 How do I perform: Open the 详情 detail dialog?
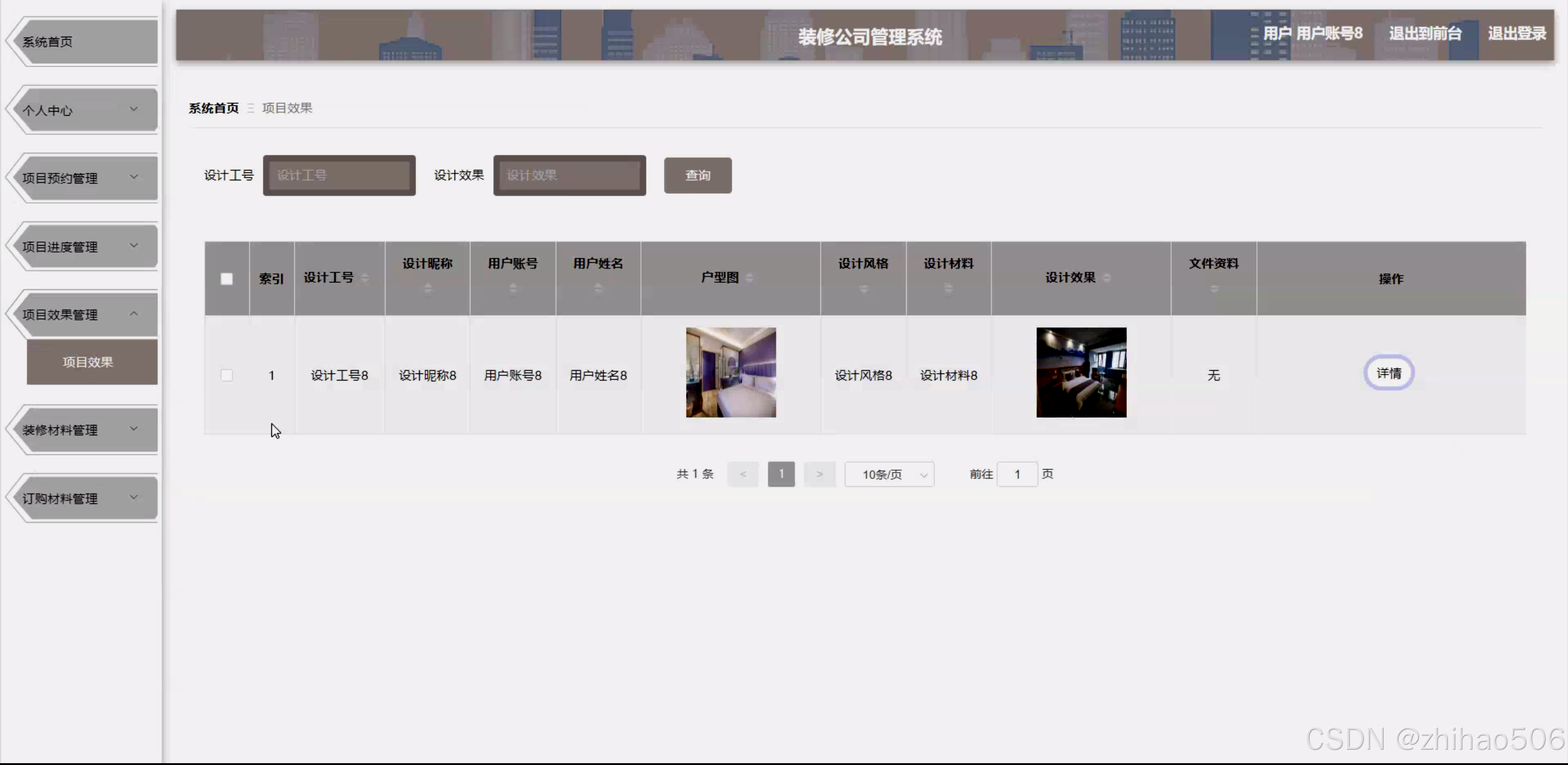1388,373
